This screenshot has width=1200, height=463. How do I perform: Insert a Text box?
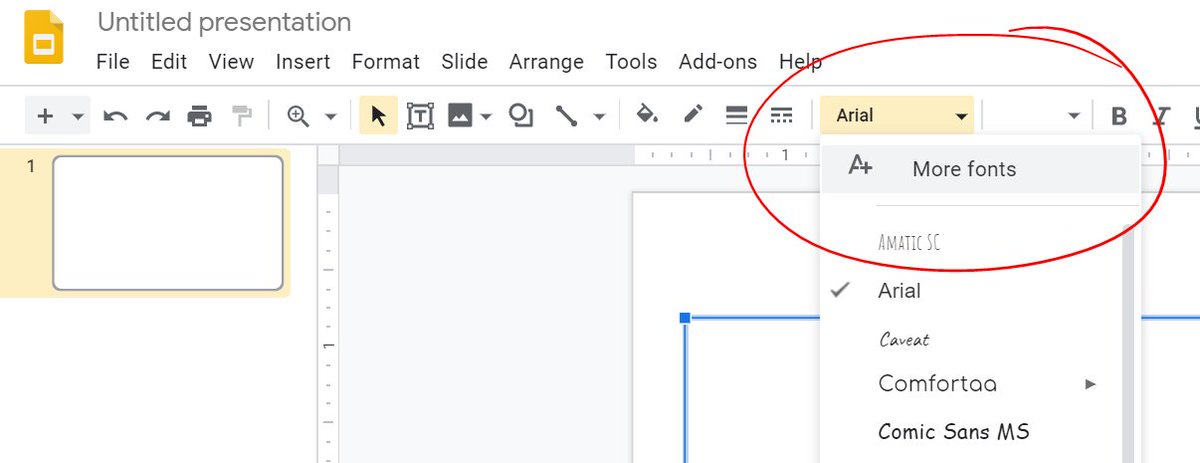pos(420,116)
